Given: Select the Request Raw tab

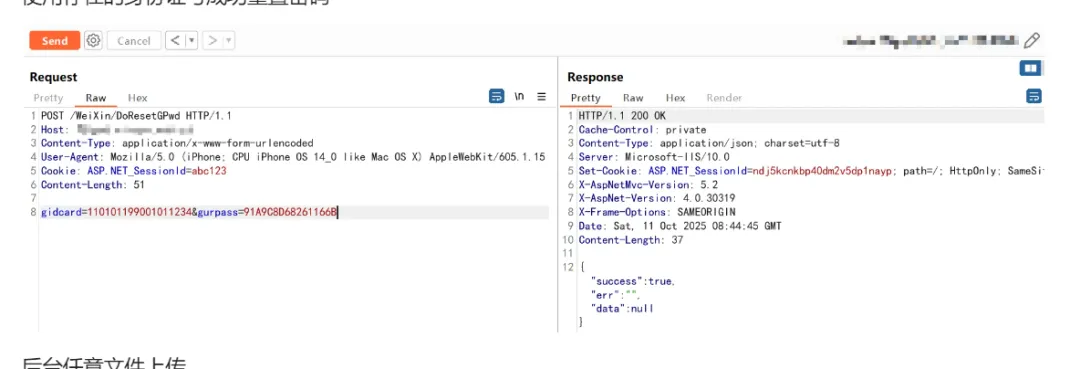Looking at the screenshot, I should tap(96, 98).
